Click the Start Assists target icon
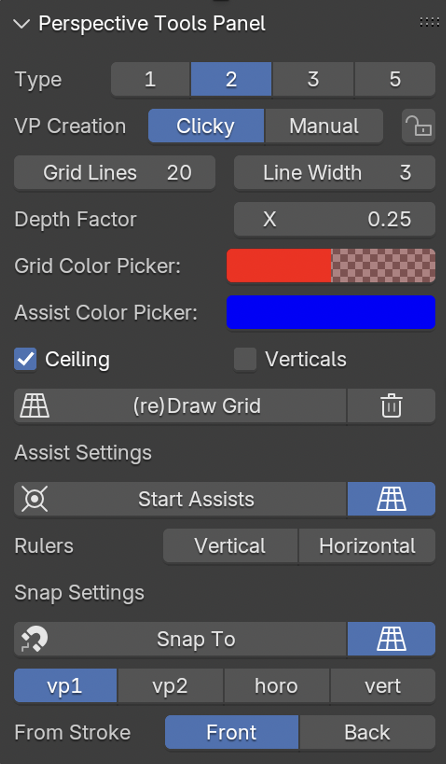The image size is (446, 764). point(35,499)
